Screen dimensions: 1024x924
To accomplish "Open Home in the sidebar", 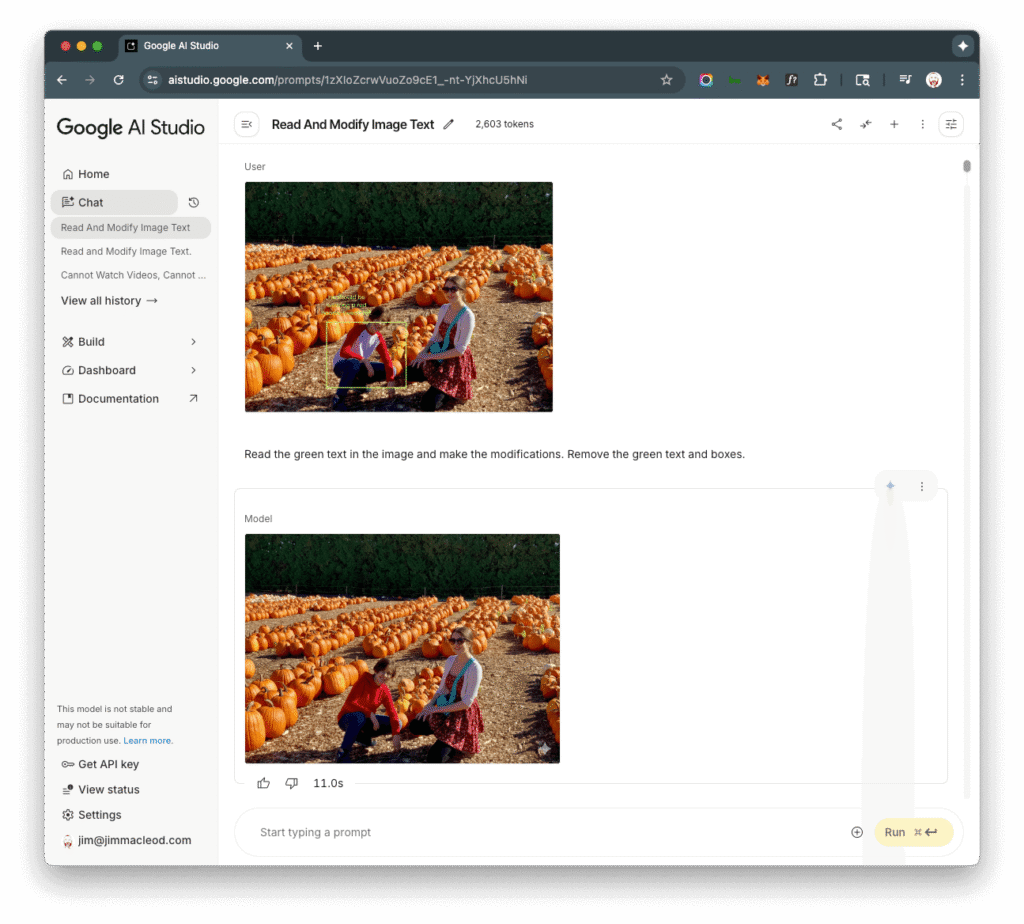I will 93,174.
